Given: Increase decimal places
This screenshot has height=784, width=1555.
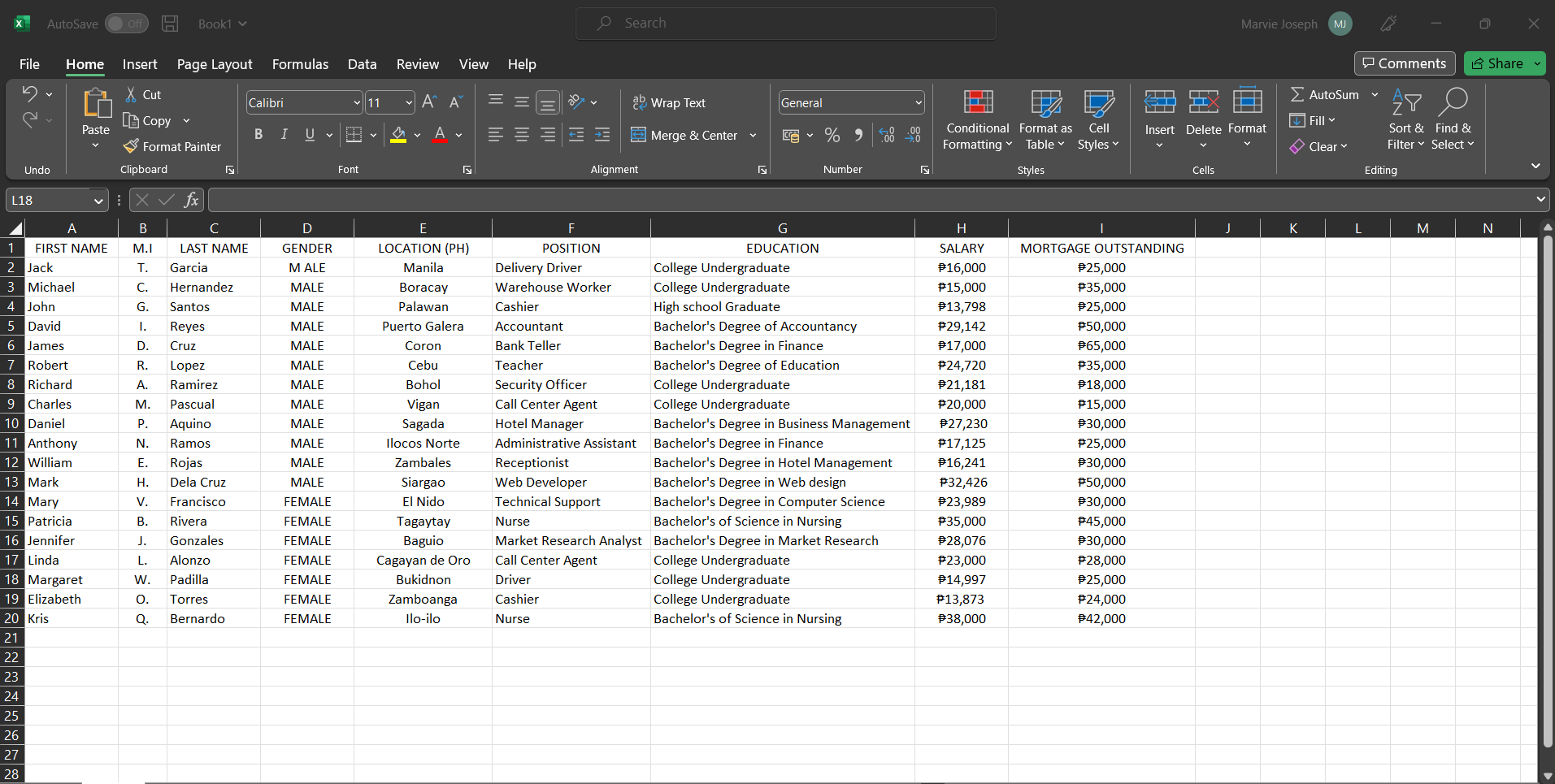Looking at the screenshot, I should coord(887,135).
